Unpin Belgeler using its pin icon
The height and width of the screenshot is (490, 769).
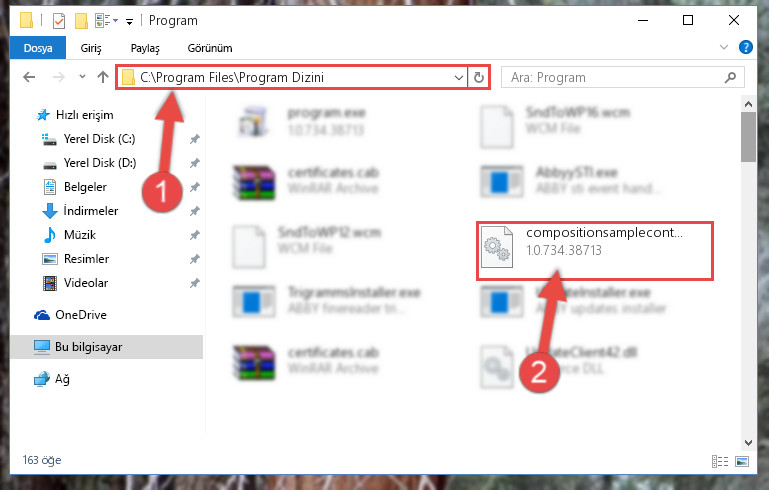195,187
